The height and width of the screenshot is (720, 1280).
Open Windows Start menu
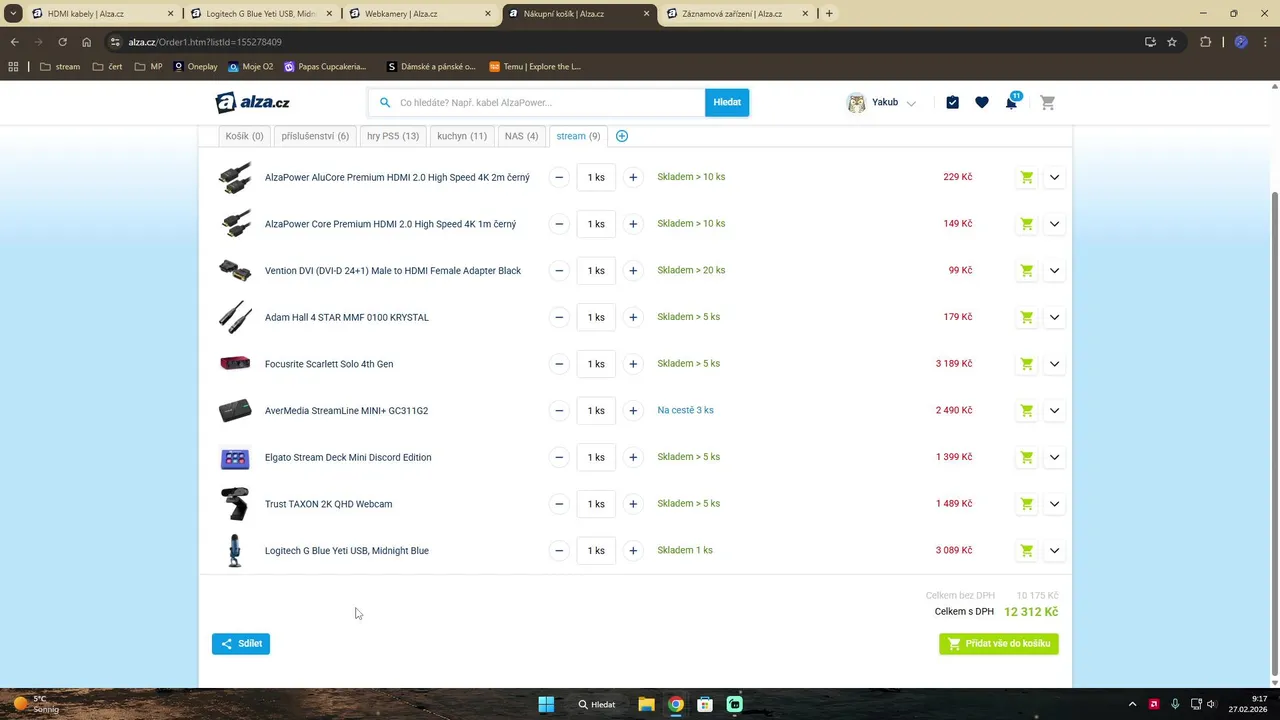546,704
